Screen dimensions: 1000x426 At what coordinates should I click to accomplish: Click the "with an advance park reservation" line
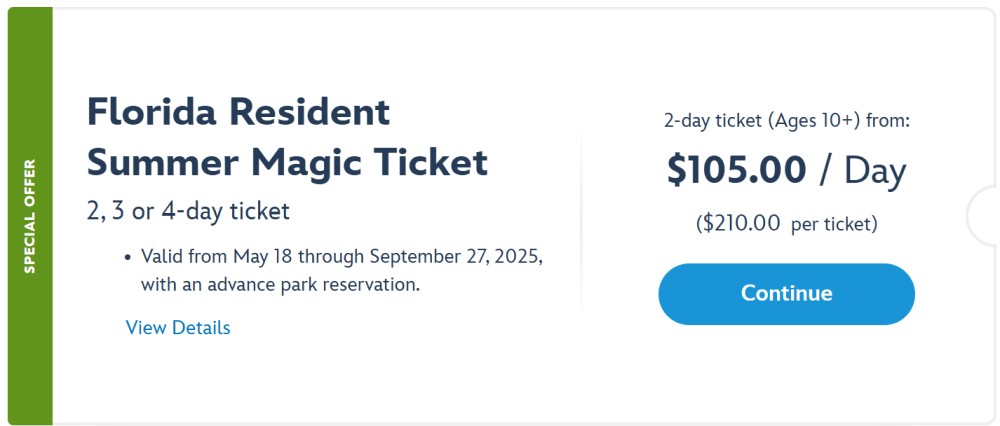[281, 284]
